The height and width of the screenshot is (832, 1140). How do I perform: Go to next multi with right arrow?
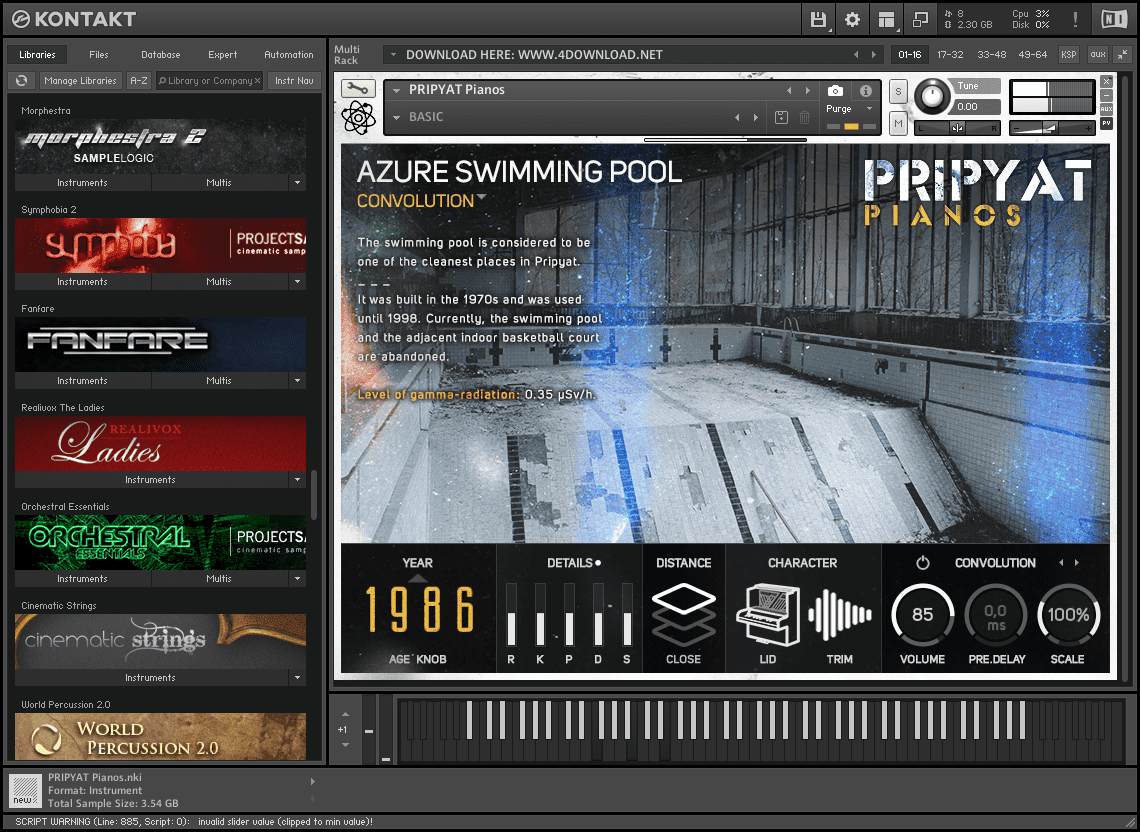click(x=873, y=55)
